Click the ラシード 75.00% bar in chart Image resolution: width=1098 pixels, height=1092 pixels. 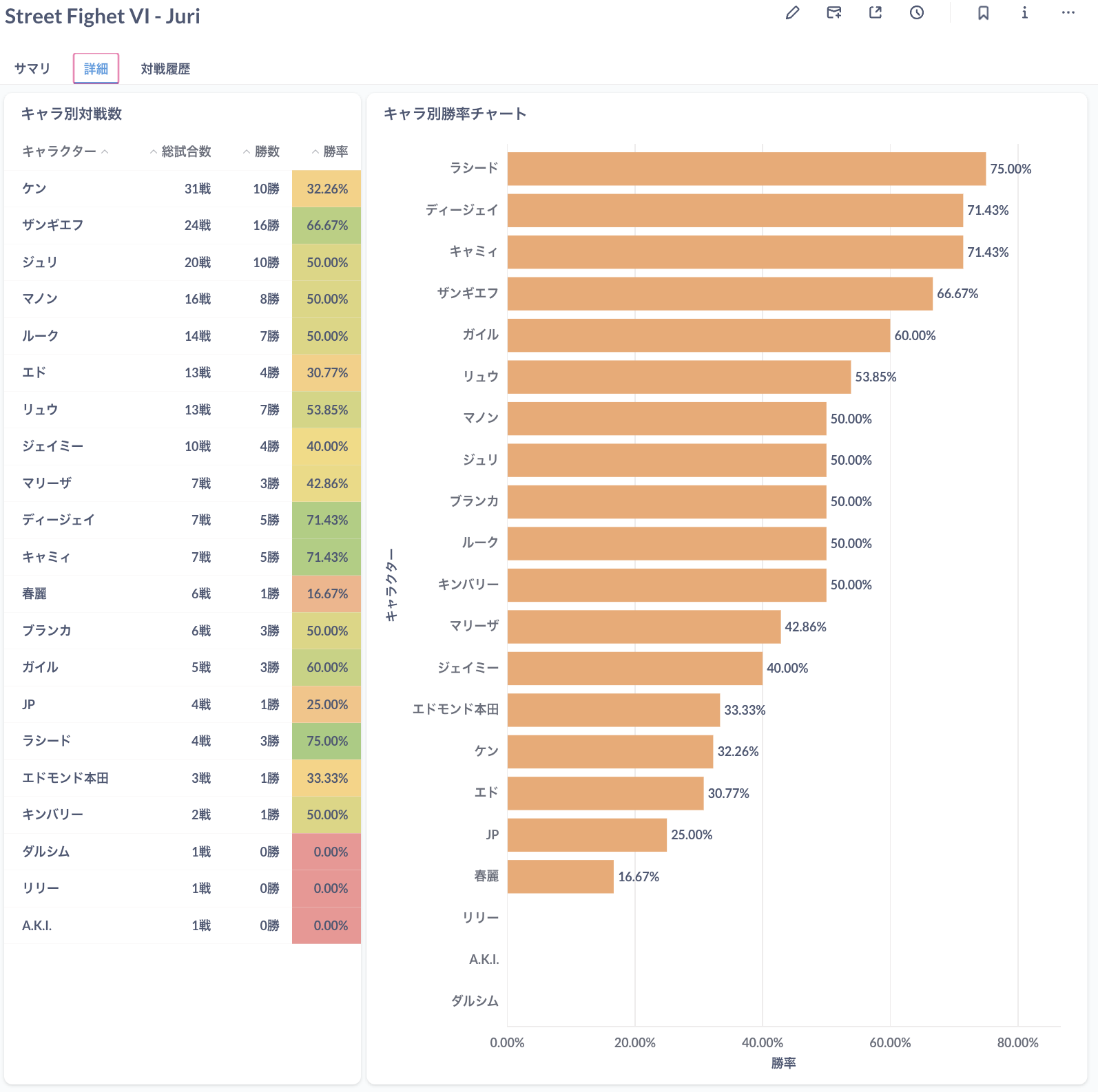[746, 169]
